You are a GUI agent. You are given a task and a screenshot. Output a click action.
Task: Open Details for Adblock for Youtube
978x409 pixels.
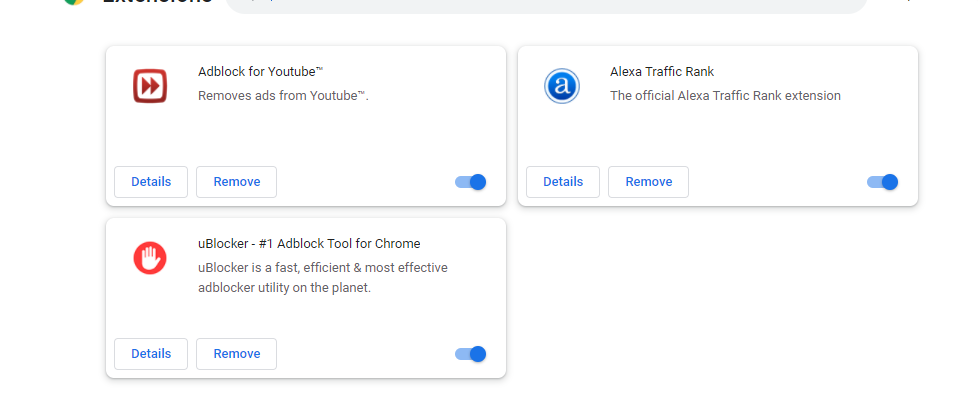[151, 182]
